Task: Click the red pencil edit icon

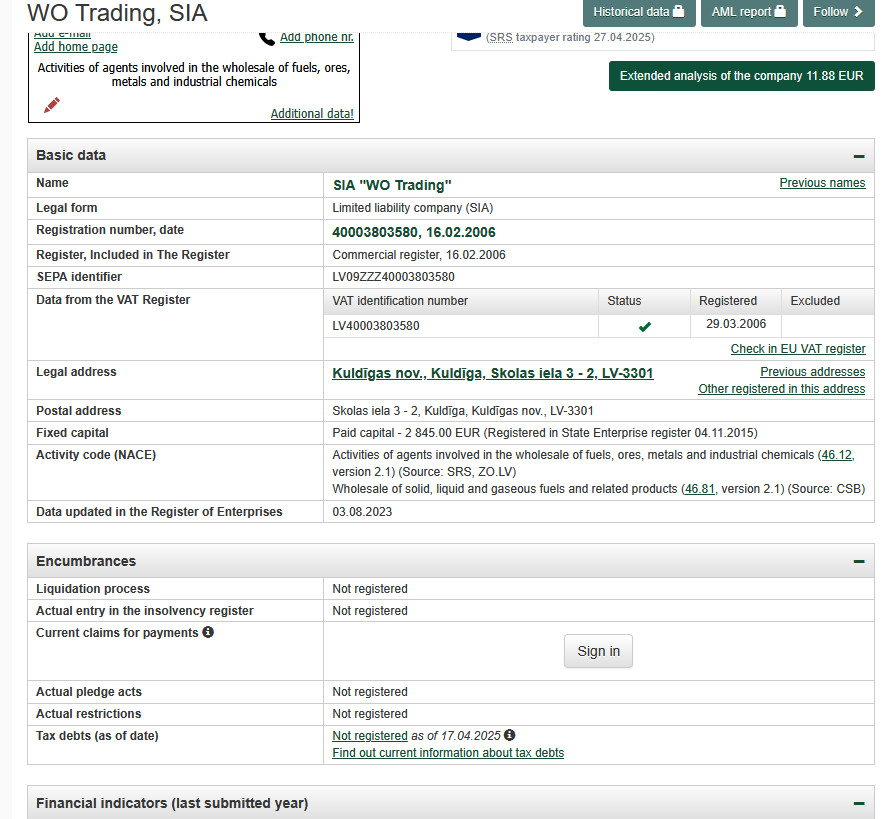Action: point(52,105)
